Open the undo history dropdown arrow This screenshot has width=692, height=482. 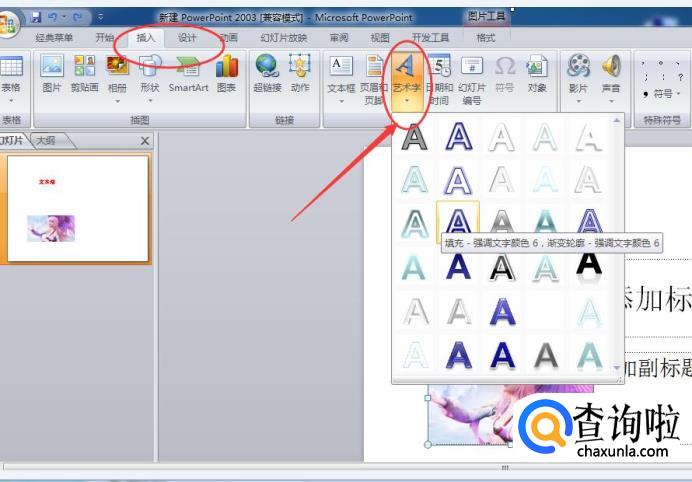(x=64, y=18)
